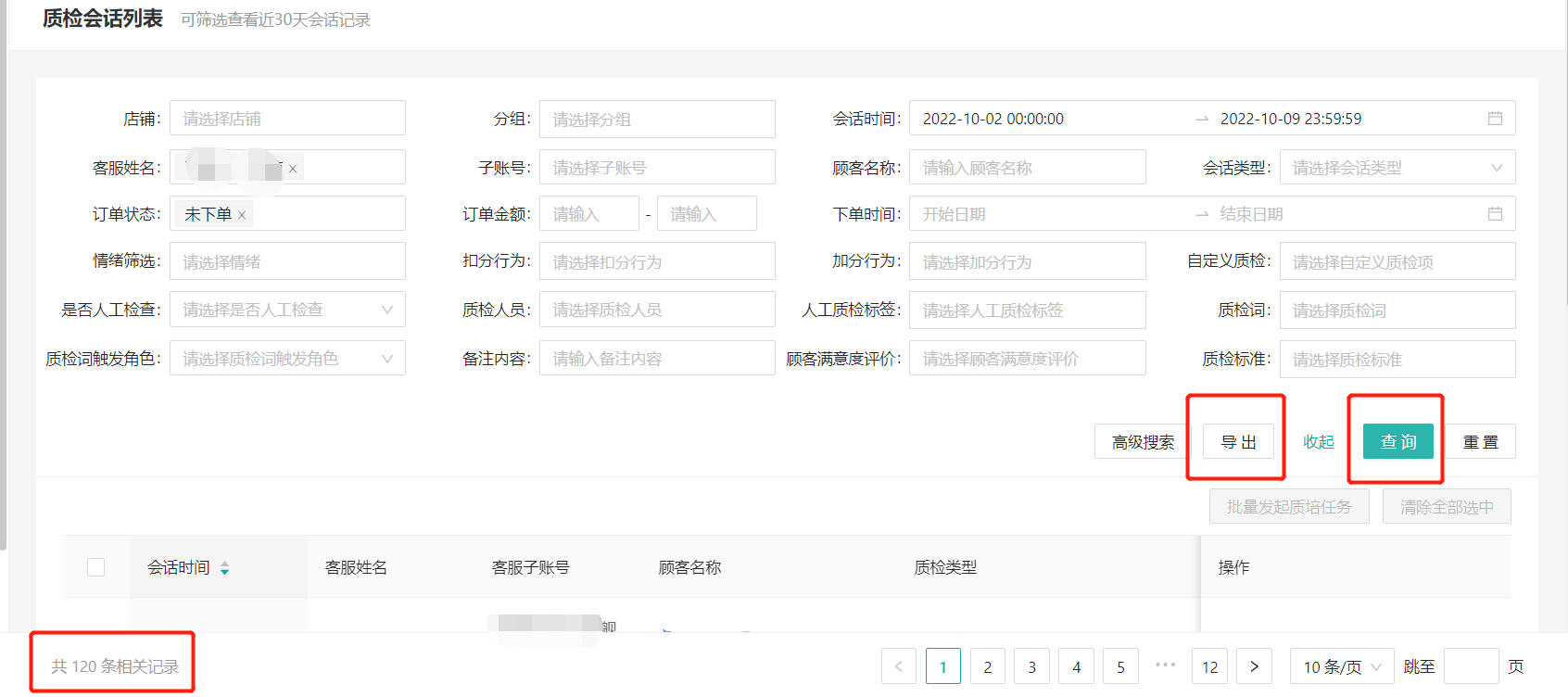Go to page 4

click(x=1077, y=666)
